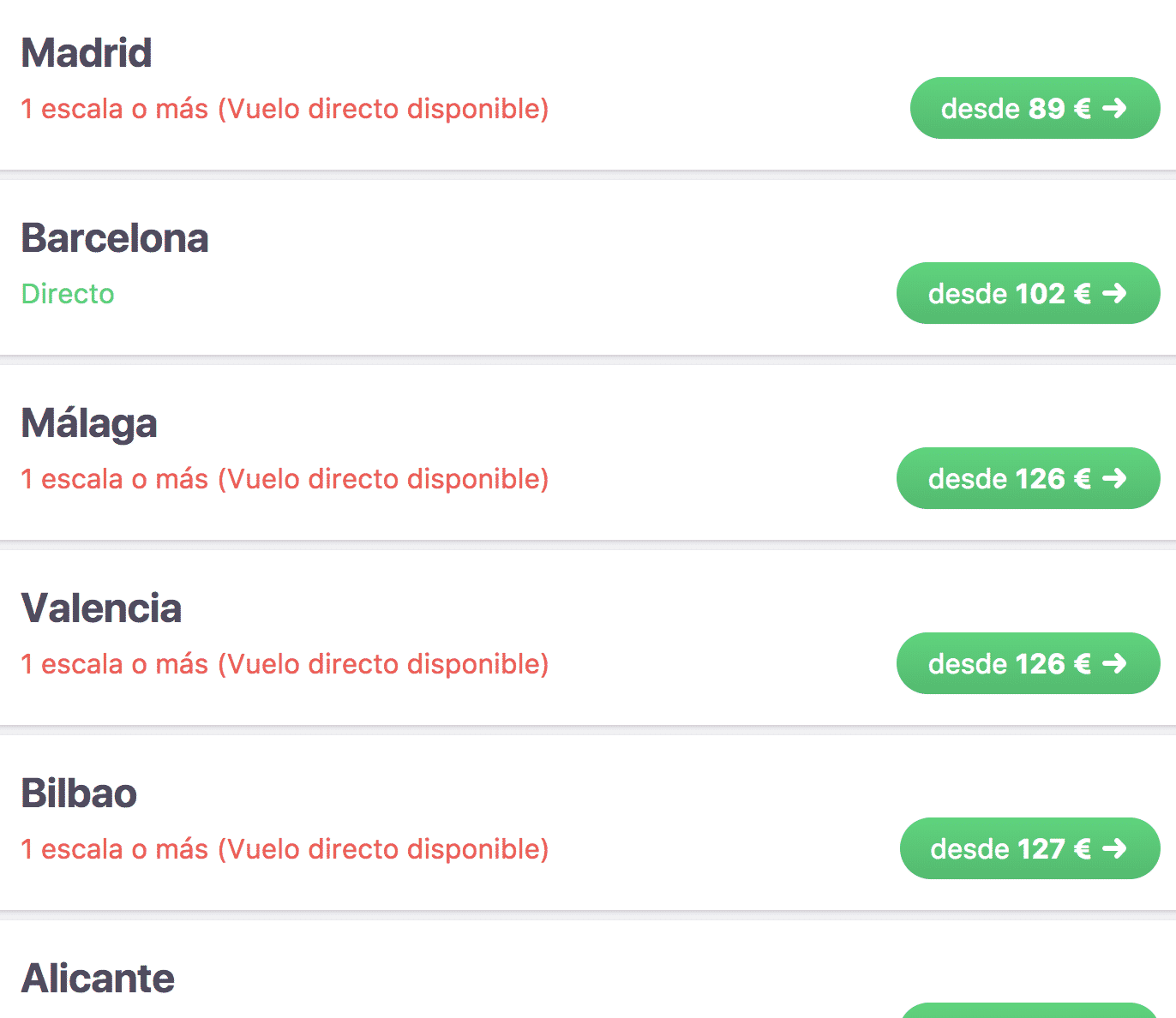Viewport: 1176px width, 1018px height.
Task: Click the arrow icon on Barcelona's price button
Action: pyautogui.click(x=1114, y=293)
